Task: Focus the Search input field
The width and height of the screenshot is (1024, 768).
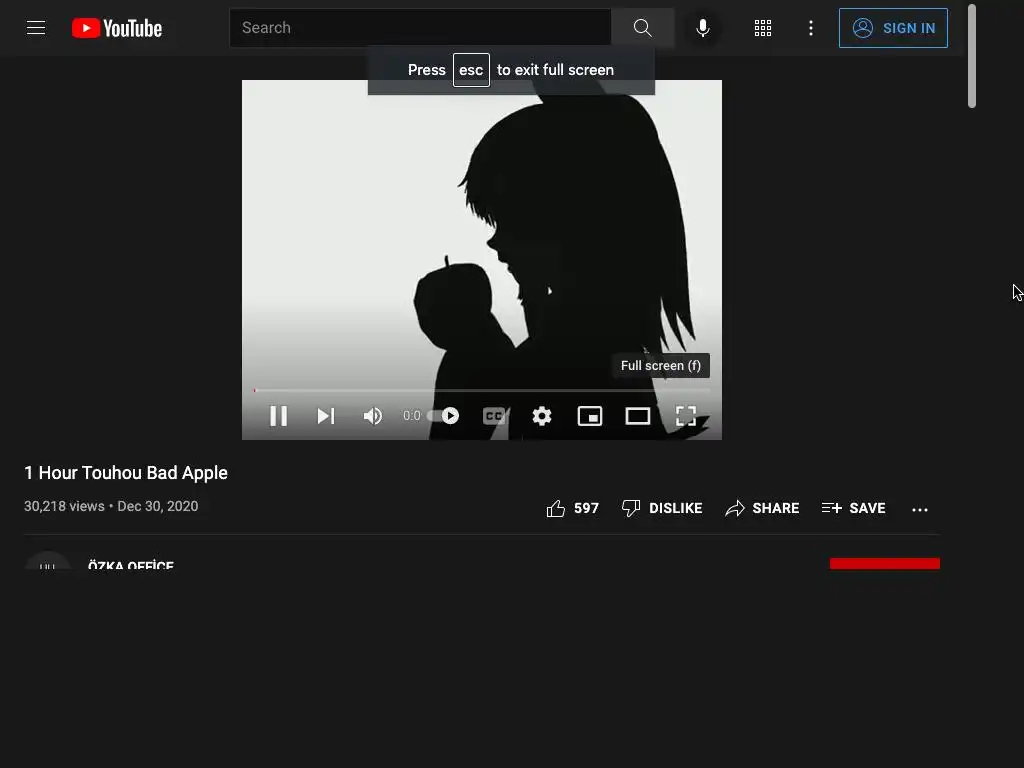Action: [x=420, y=27]
